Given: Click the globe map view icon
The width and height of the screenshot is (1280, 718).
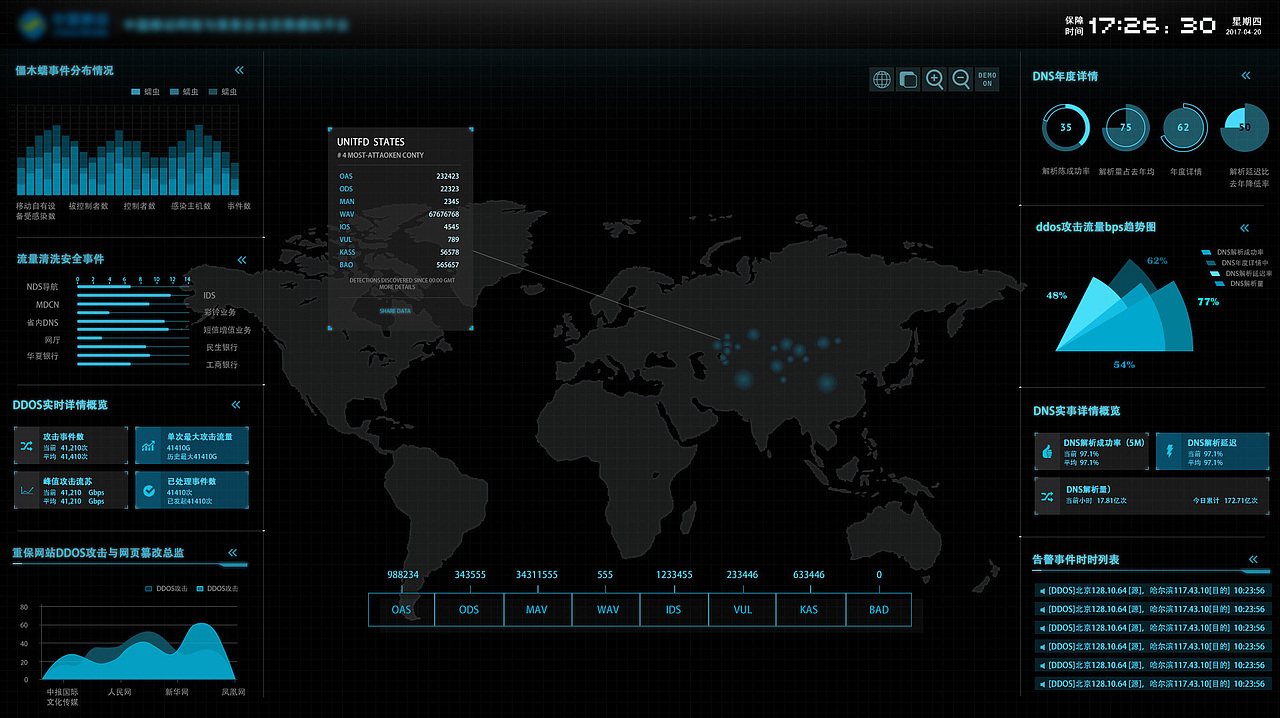Looking at the screenshot, I should [881, 80].
